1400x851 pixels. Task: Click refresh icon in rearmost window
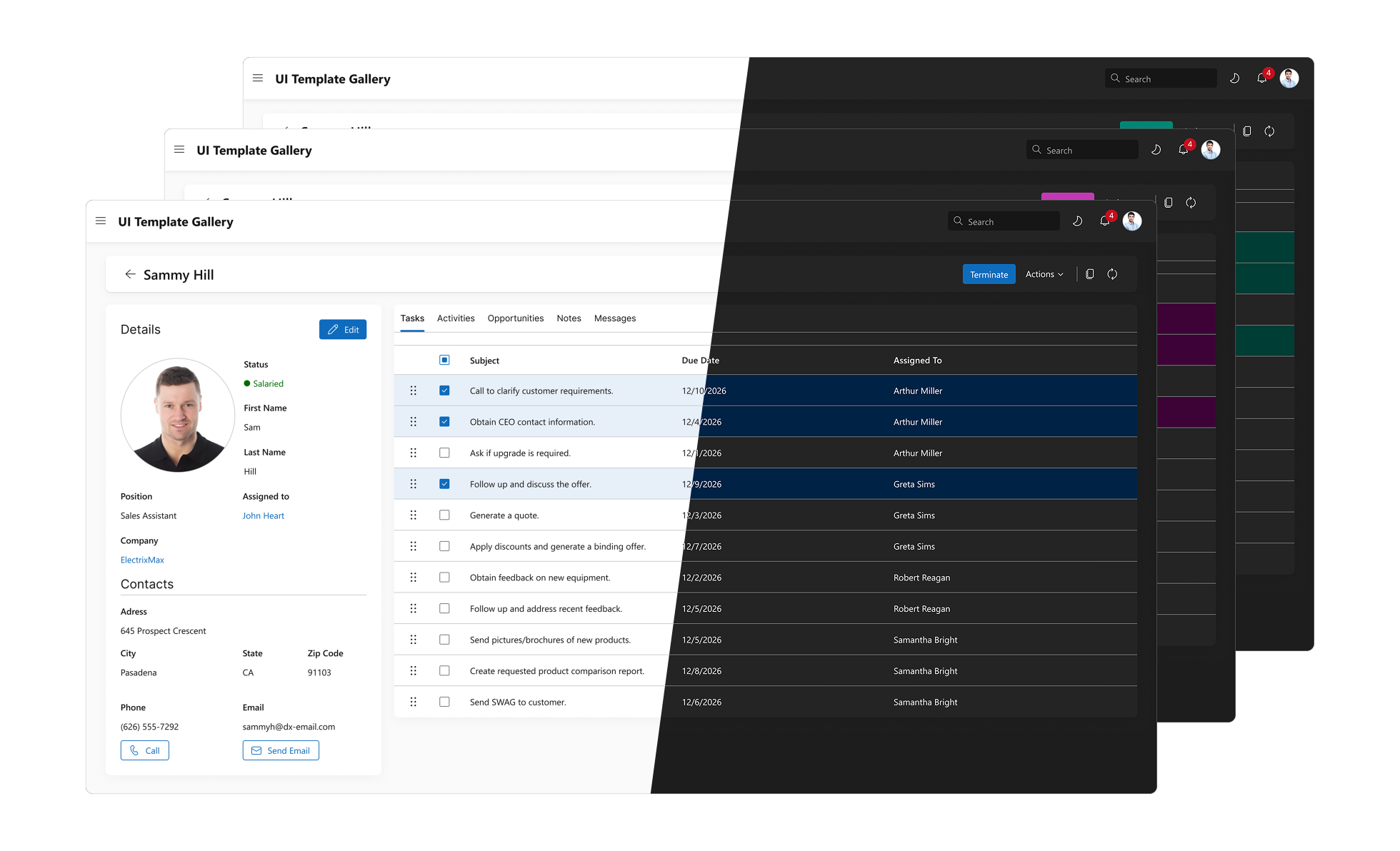pos(1269,131)
